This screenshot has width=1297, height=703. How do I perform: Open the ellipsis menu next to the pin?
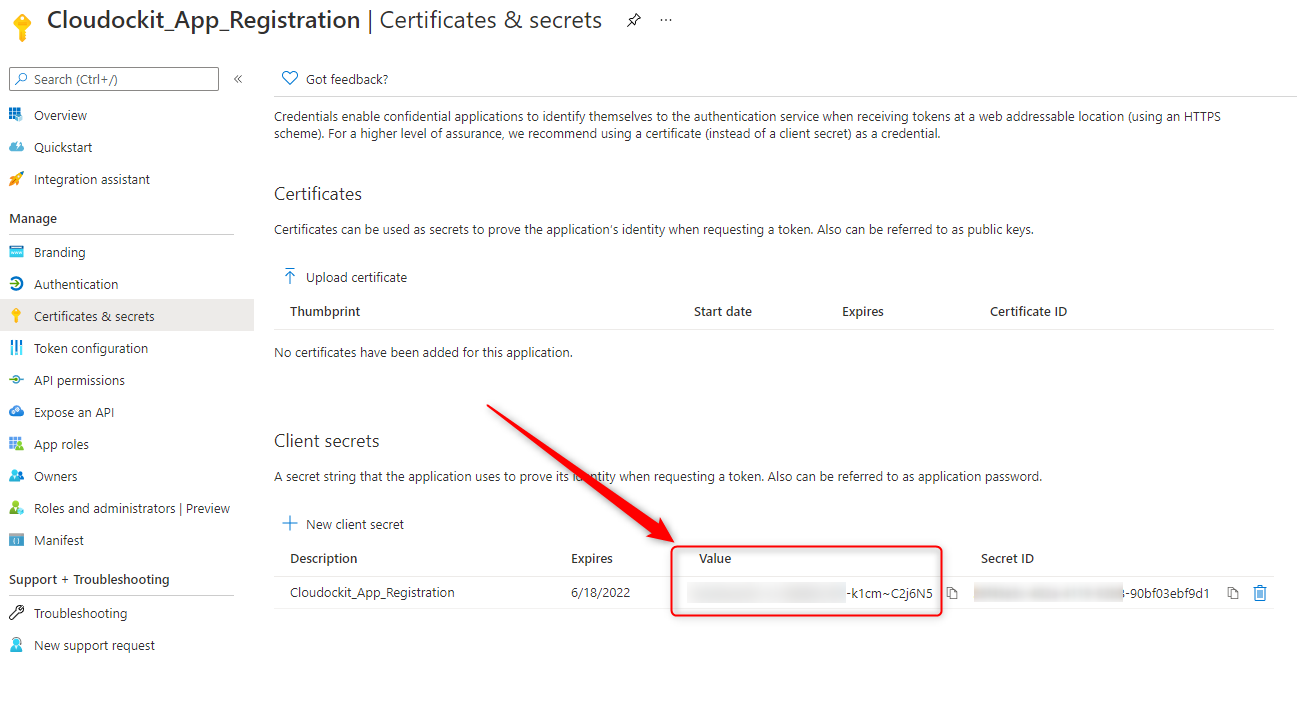665,20
